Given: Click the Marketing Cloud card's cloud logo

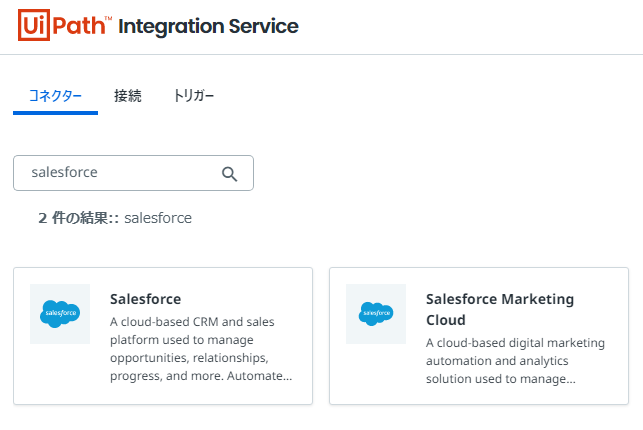Looking at the screenshot, I should 376,314.
